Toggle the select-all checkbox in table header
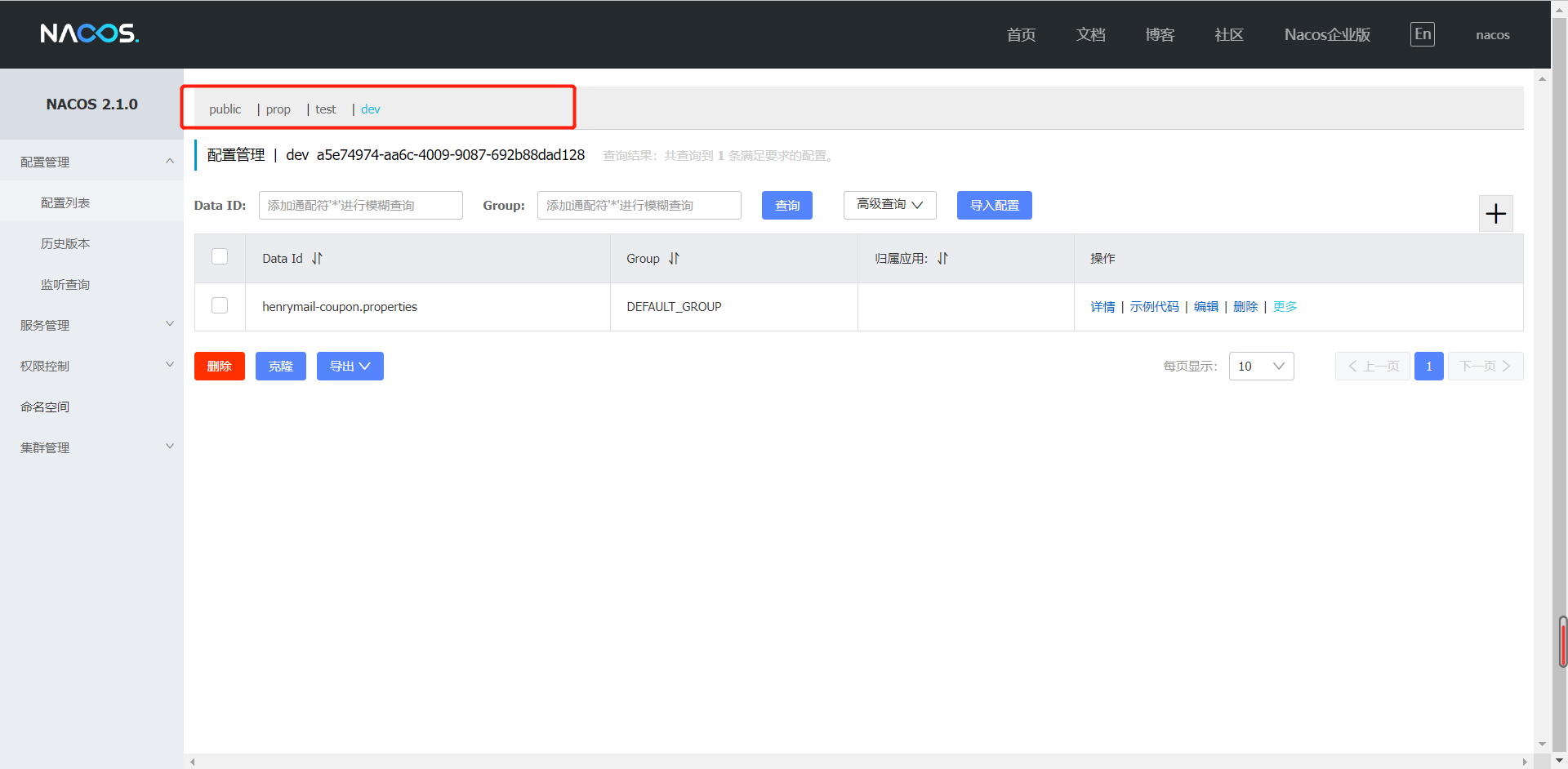This screenshot has height=769, width=1568. point(220,257)
